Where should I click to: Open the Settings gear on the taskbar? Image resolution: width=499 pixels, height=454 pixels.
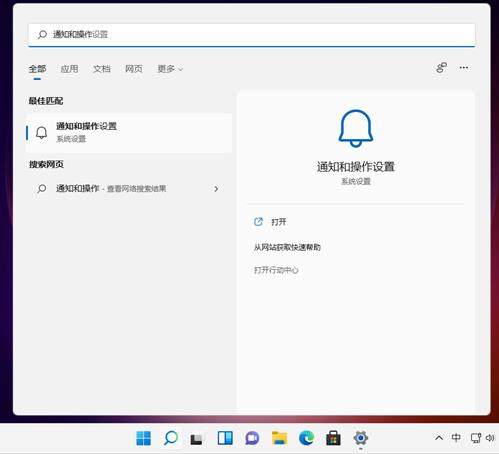click(x=361, y=438)
